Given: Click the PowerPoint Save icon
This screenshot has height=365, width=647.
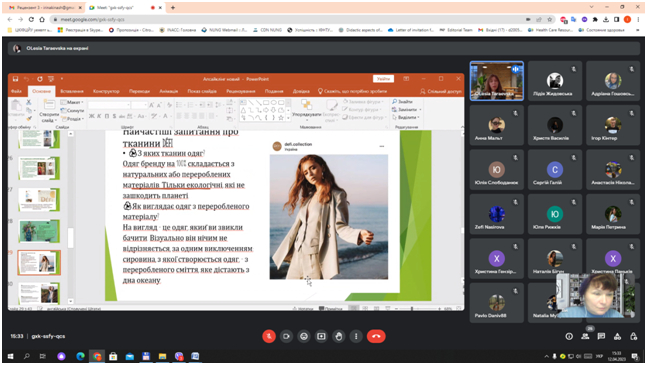Looking at the screenshot, I should click(15, 79).
